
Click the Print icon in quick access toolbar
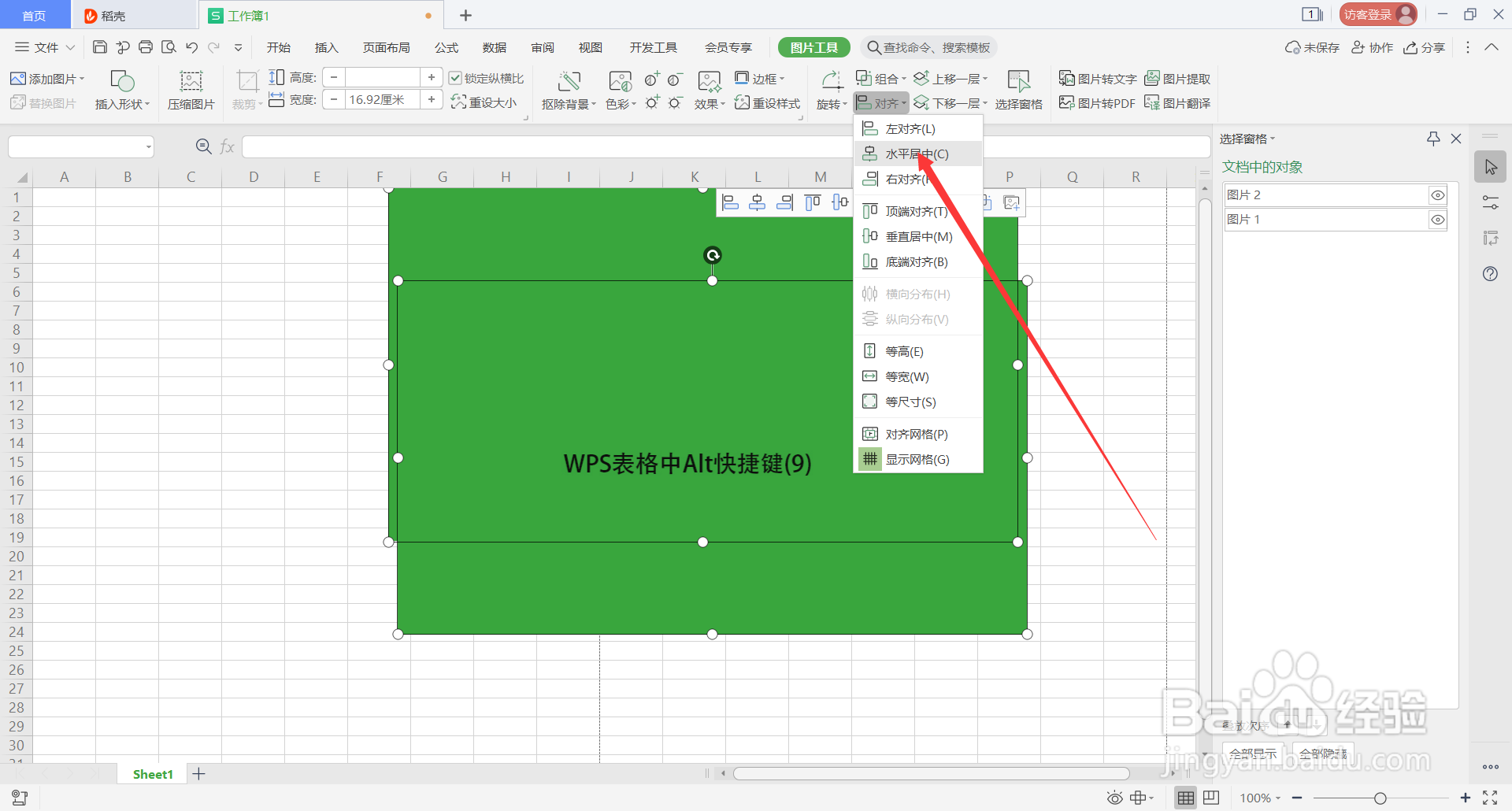[146, 47]
